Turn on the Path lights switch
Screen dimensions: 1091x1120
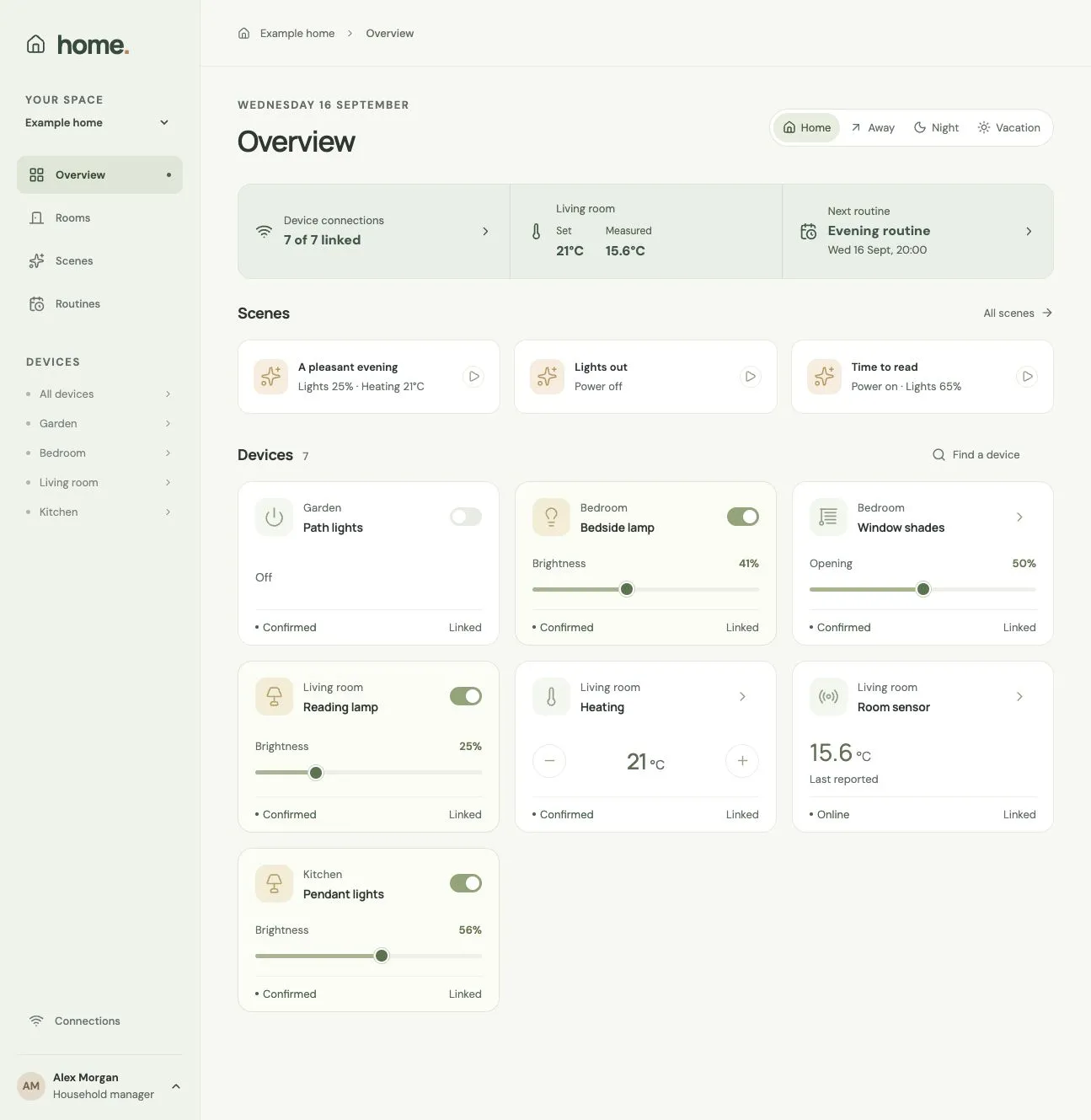click(x=466, y=517)
